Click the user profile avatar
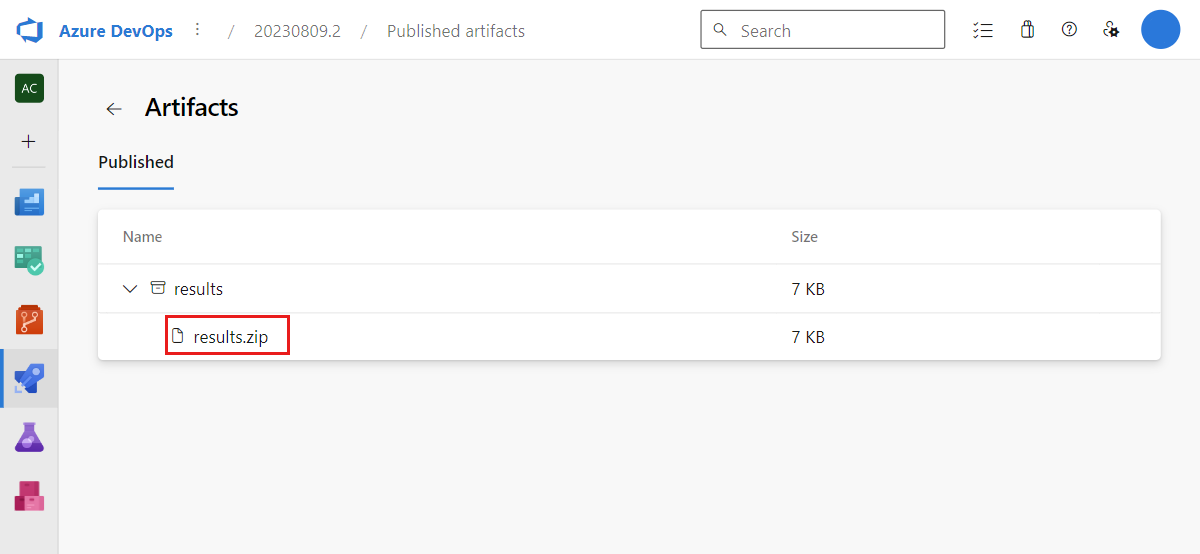The height and width of the screenshot is (554, 1200). [x=1161, y=30]
